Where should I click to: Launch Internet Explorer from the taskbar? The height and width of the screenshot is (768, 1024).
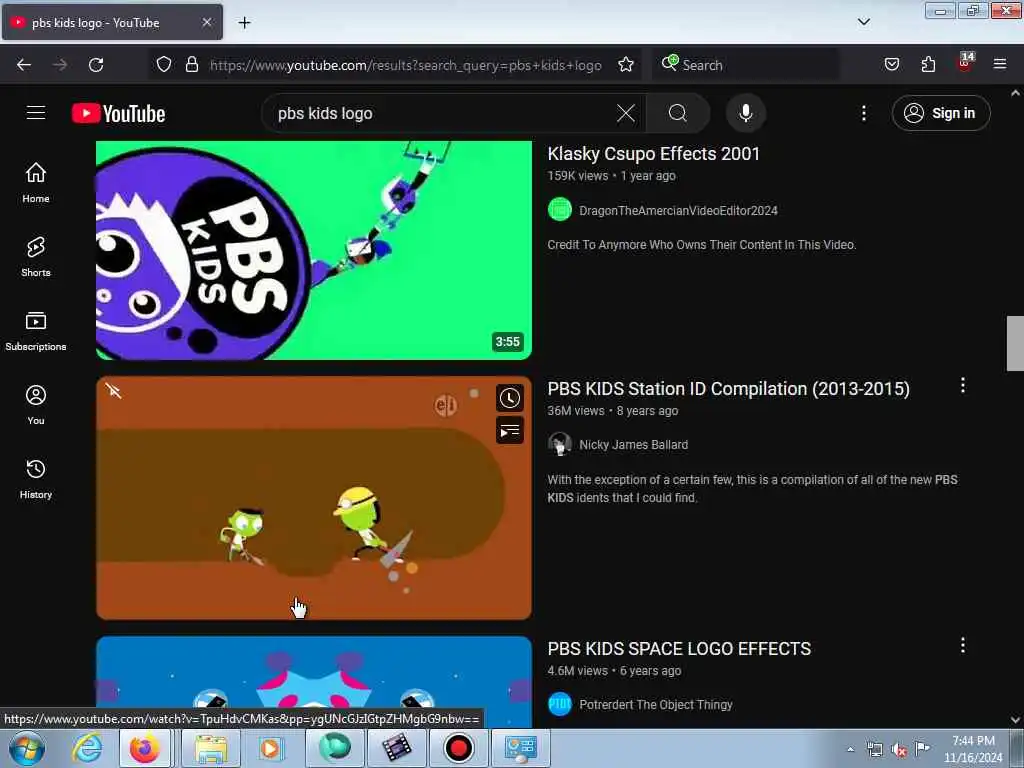point(87,748)
